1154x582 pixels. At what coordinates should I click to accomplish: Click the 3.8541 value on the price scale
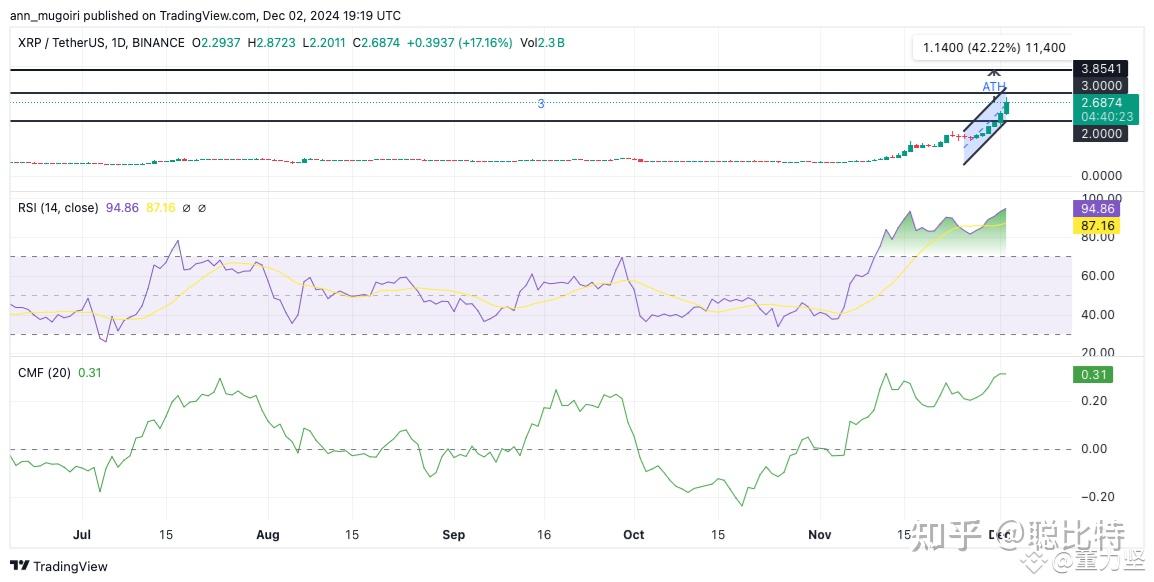[x=1100, y=68]
